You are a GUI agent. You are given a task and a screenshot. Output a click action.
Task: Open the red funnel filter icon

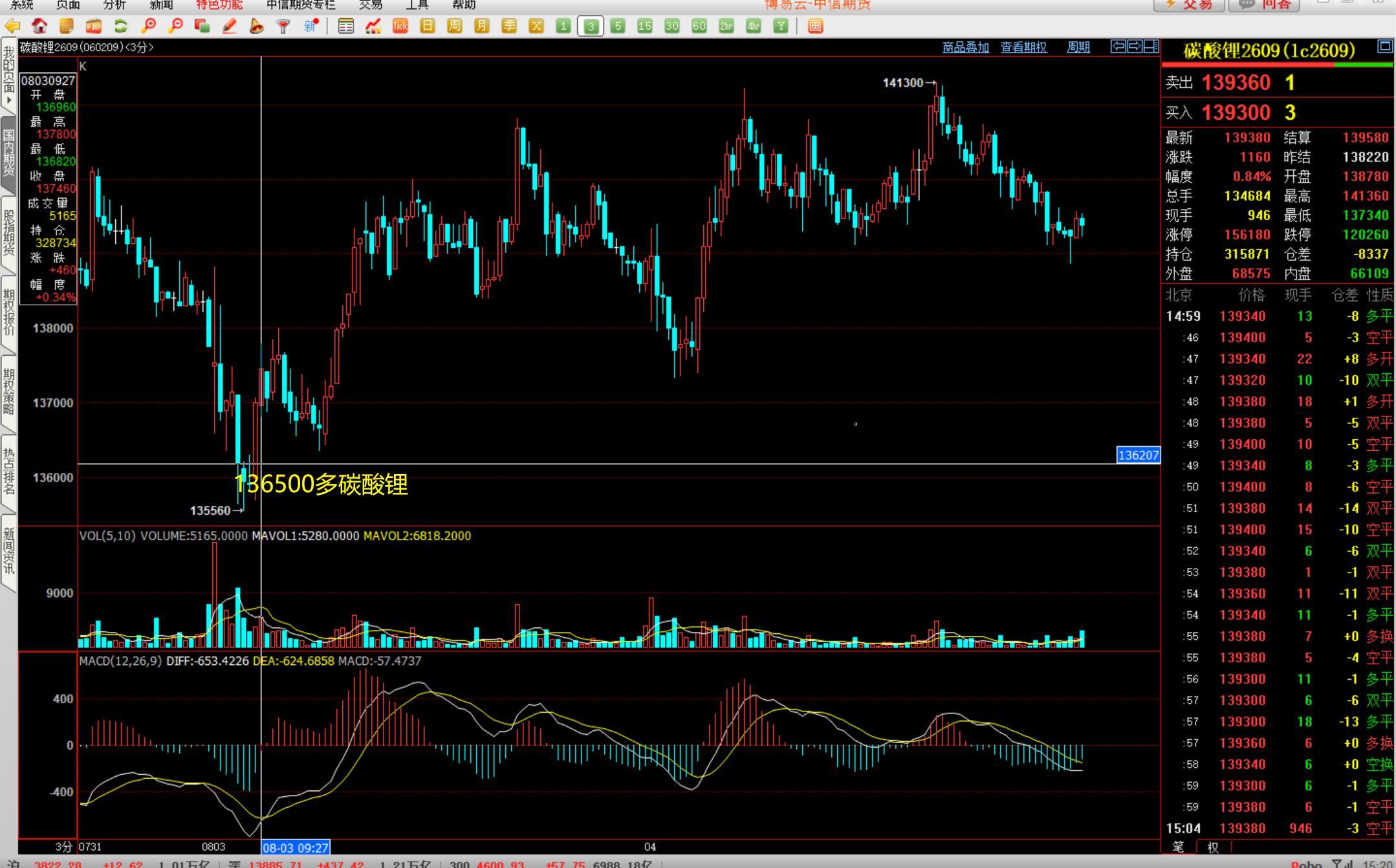pyautogui.click(x=283, y=26)
